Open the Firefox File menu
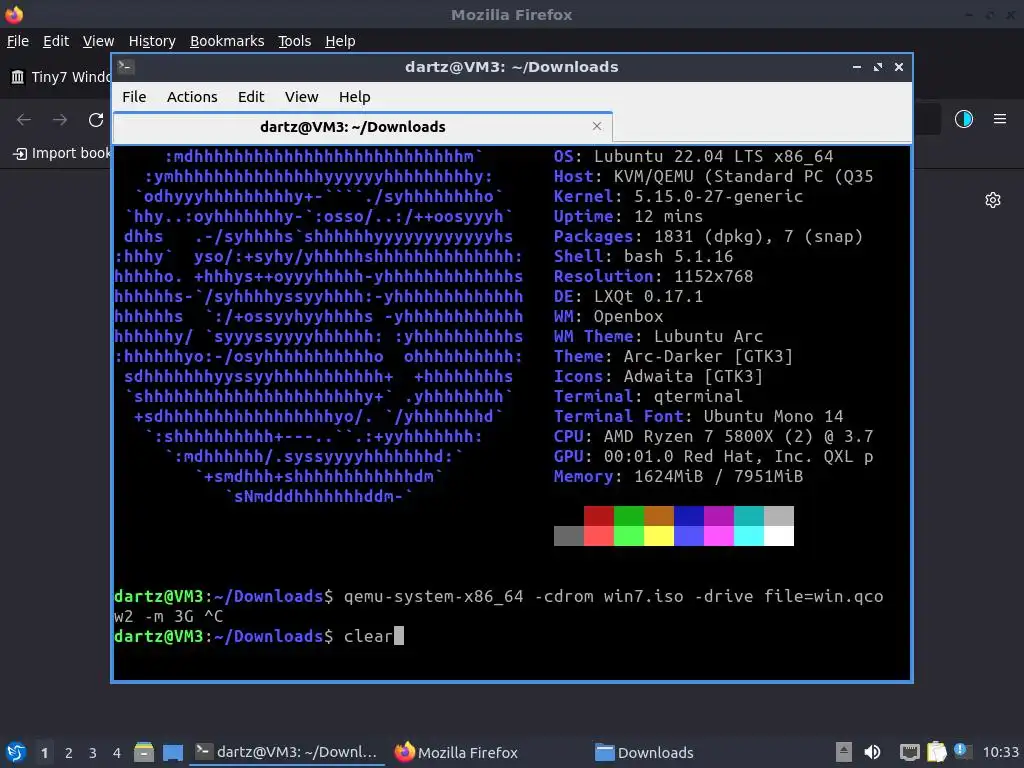This screenshot has width=1024, height=768. tap(18, 41)
